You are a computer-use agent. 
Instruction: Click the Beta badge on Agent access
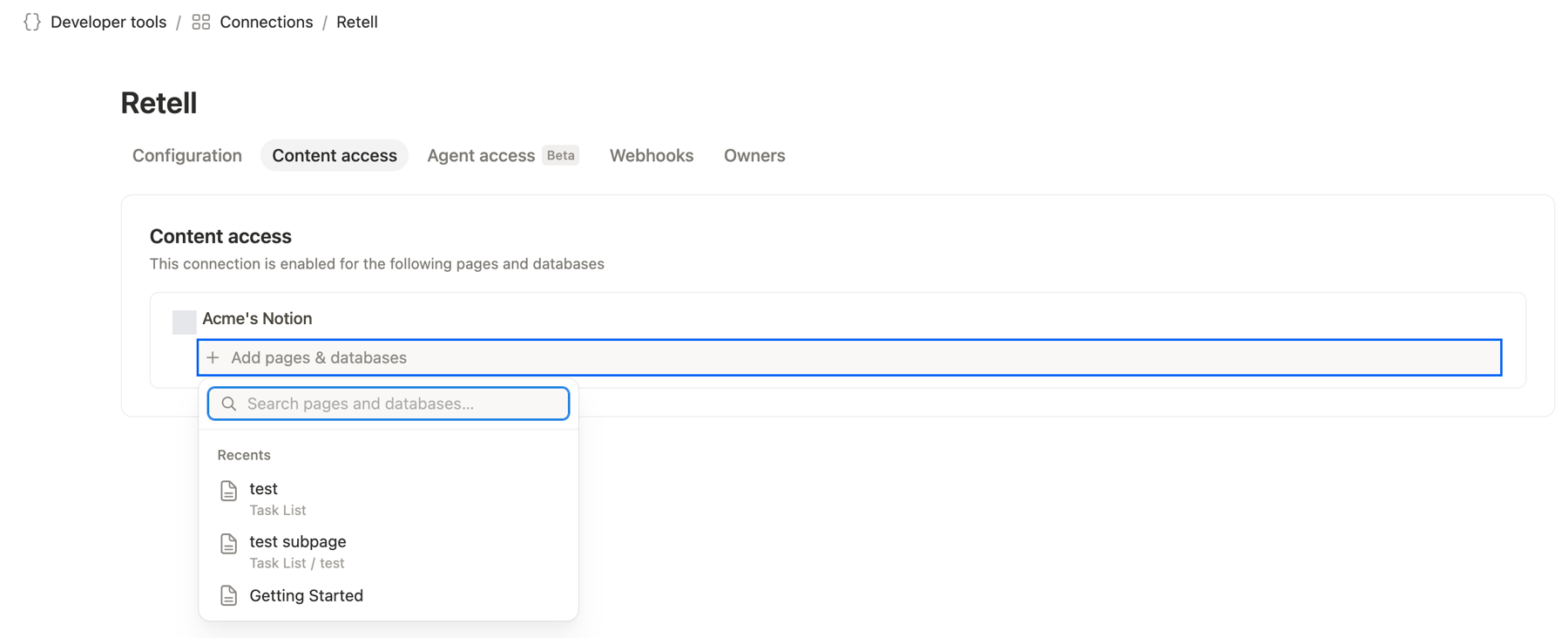pyautogui.click(x=560, y=155)
